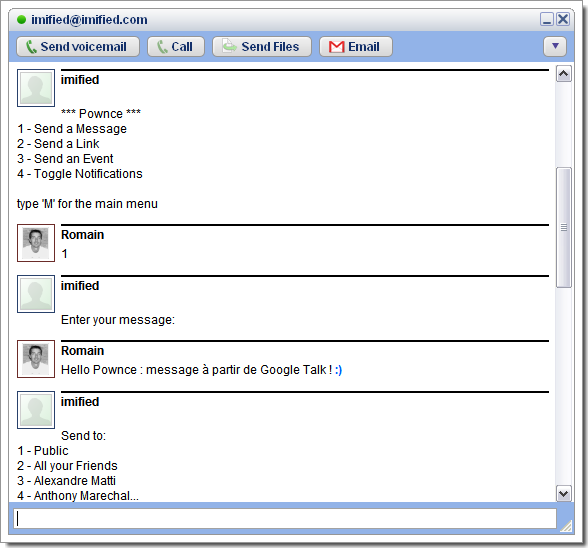The image size is (588, 548).
Task: Click the vertical scrollbar thumb
Action: tap(564, 227)
